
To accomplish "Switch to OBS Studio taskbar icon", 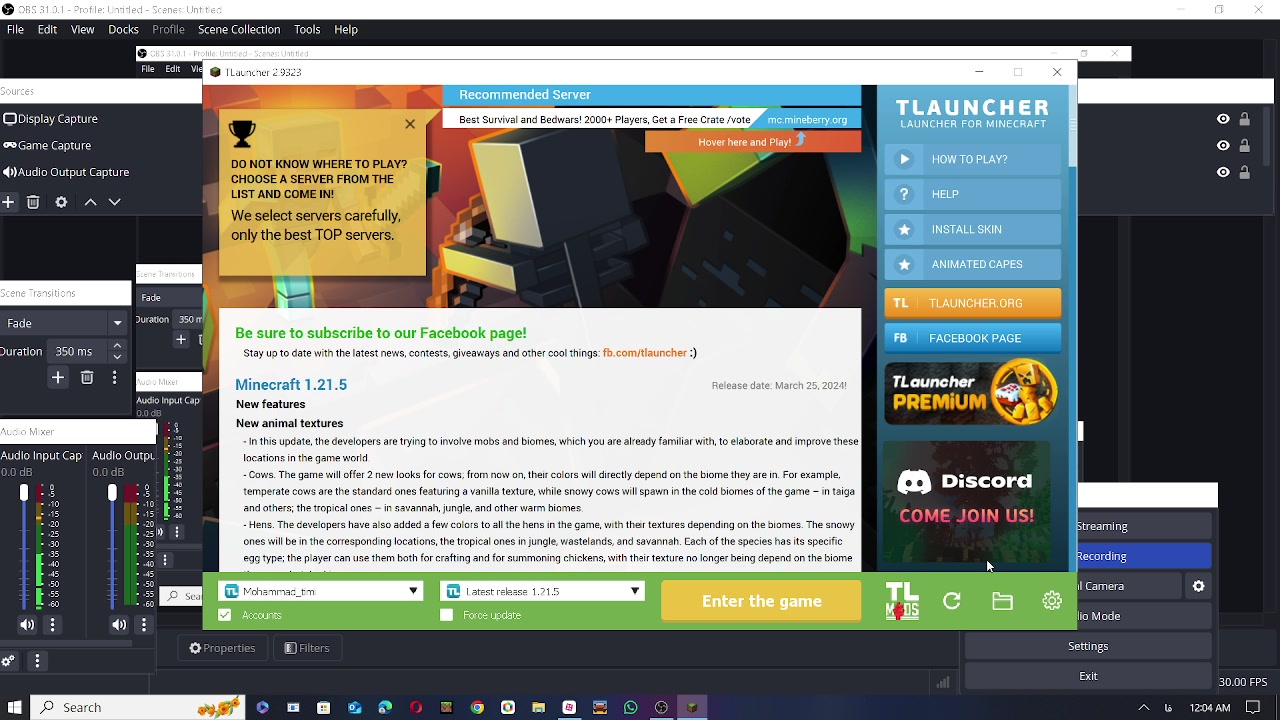I will tap(661, 708).
